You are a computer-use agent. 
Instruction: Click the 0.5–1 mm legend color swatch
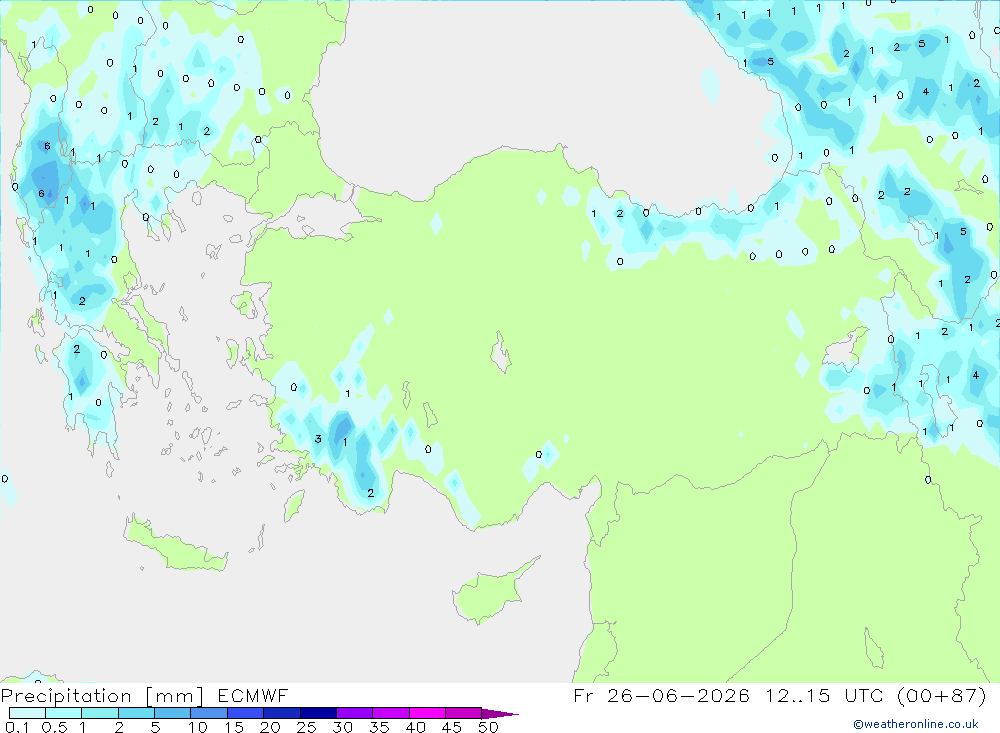[64, 713]
